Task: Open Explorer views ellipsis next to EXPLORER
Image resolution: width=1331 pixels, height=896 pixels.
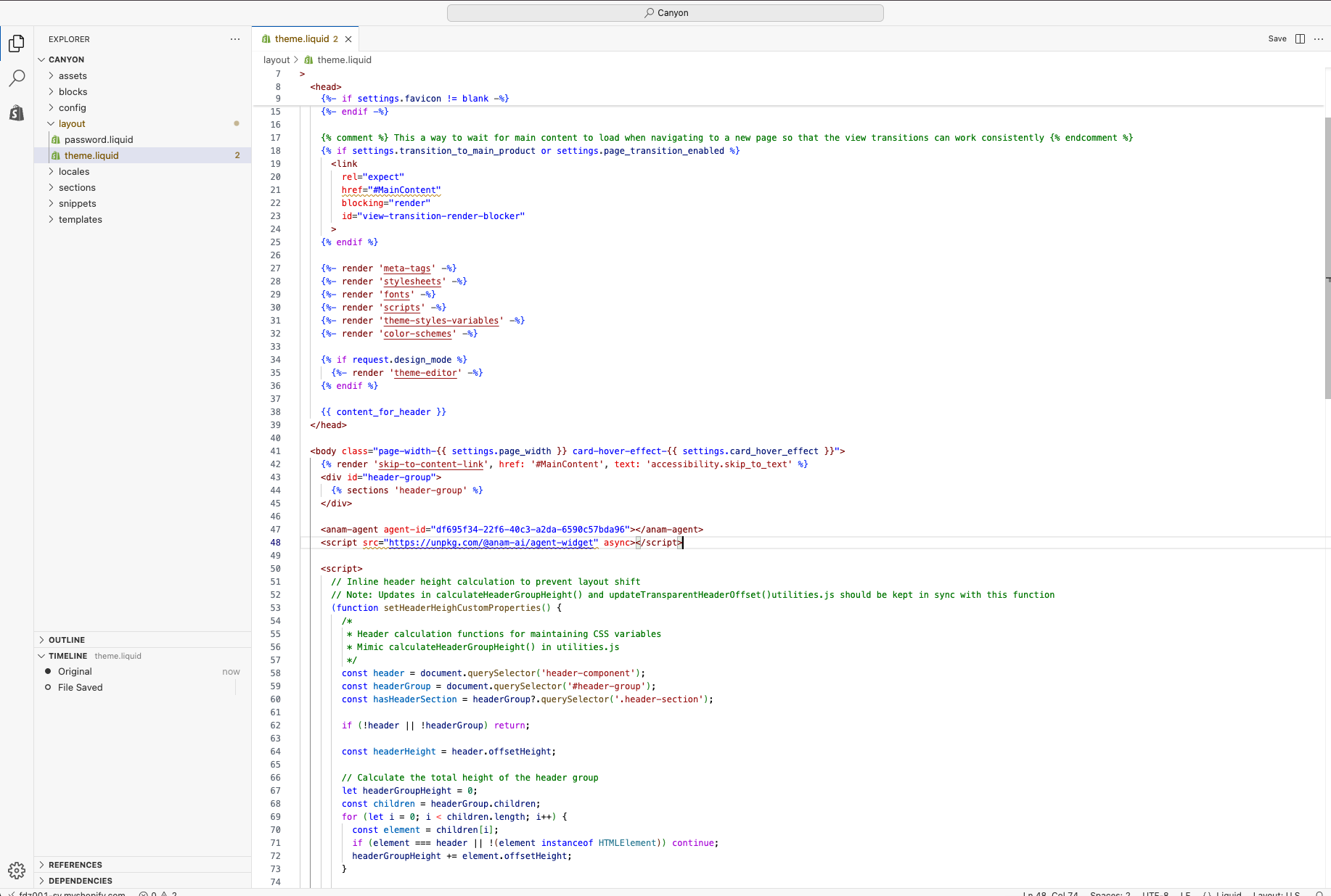Action: (234, 39)
